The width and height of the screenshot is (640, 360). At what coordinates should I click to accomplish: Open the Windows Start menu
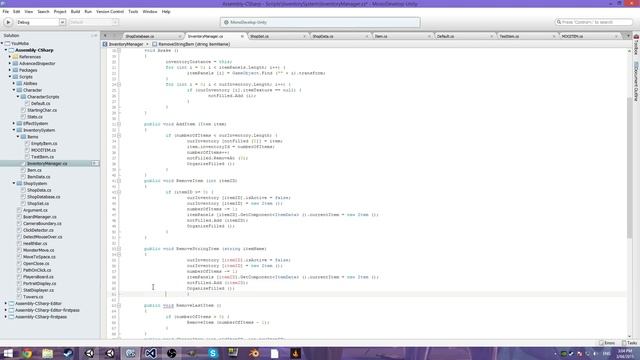click(8, 353)
